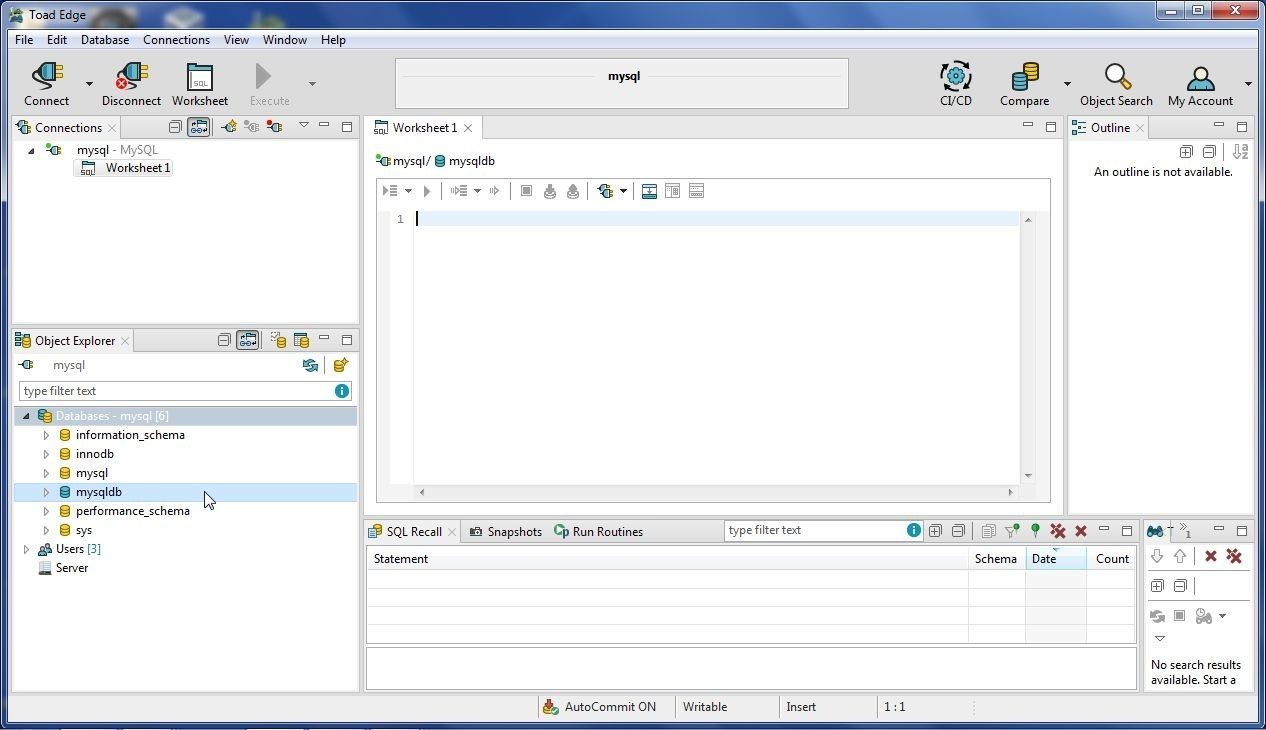This screenshot has width=1266, height=730.
Task: Open the Window menu
Action: pyautogui.click(x=285, y=40)
